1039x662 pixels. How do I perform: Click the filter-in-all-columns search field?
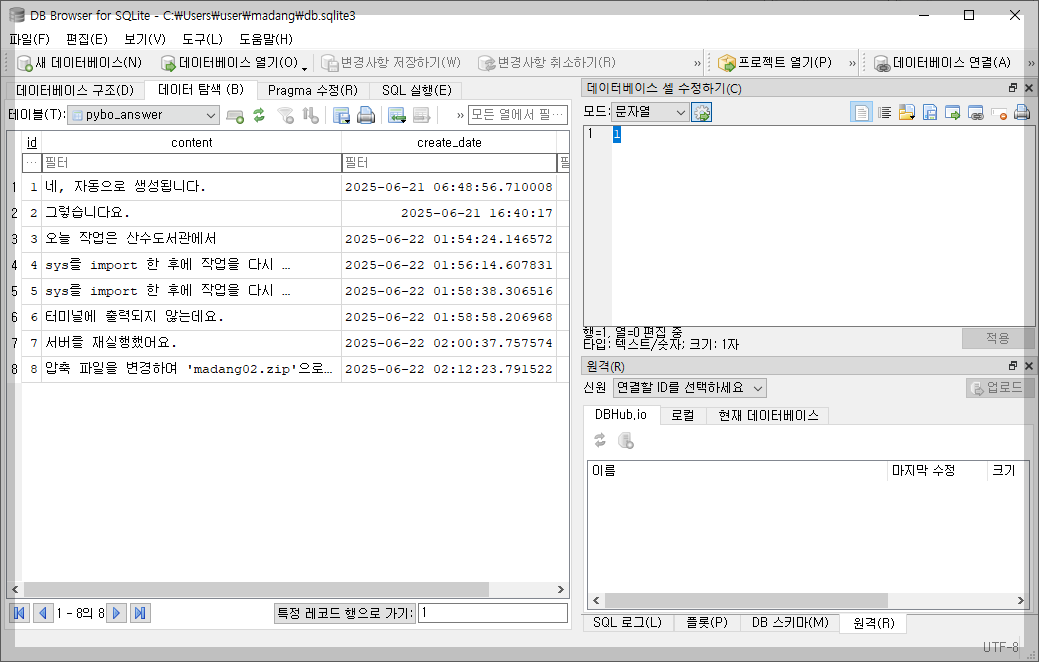pos(518,115)
